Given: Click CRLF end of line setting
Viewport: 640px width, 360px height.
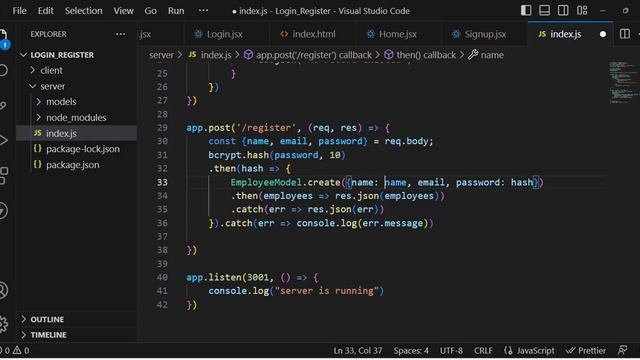Looking at the screenshot, I should (x=483, y=351).
